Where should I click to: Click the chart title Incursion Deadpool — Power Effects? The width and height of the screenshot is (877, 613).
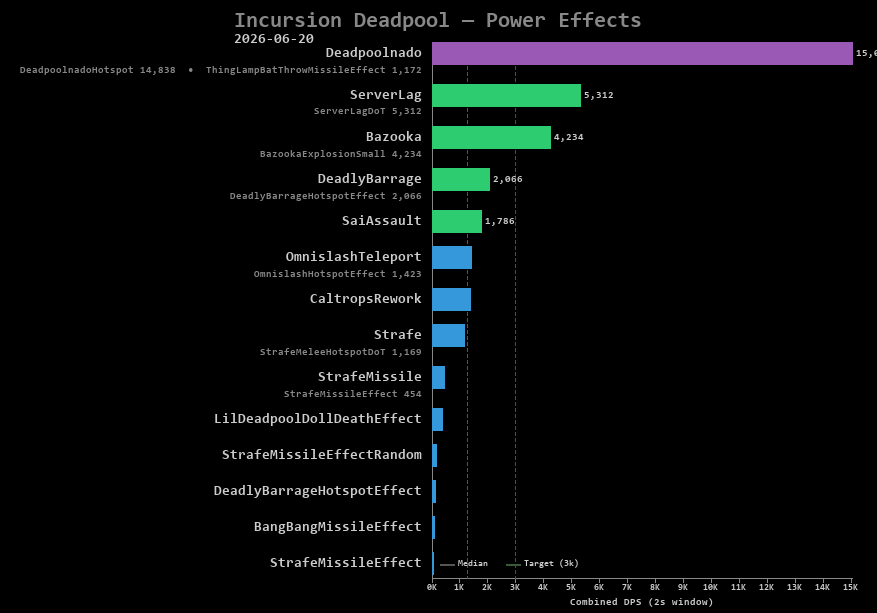coord(437,20)
